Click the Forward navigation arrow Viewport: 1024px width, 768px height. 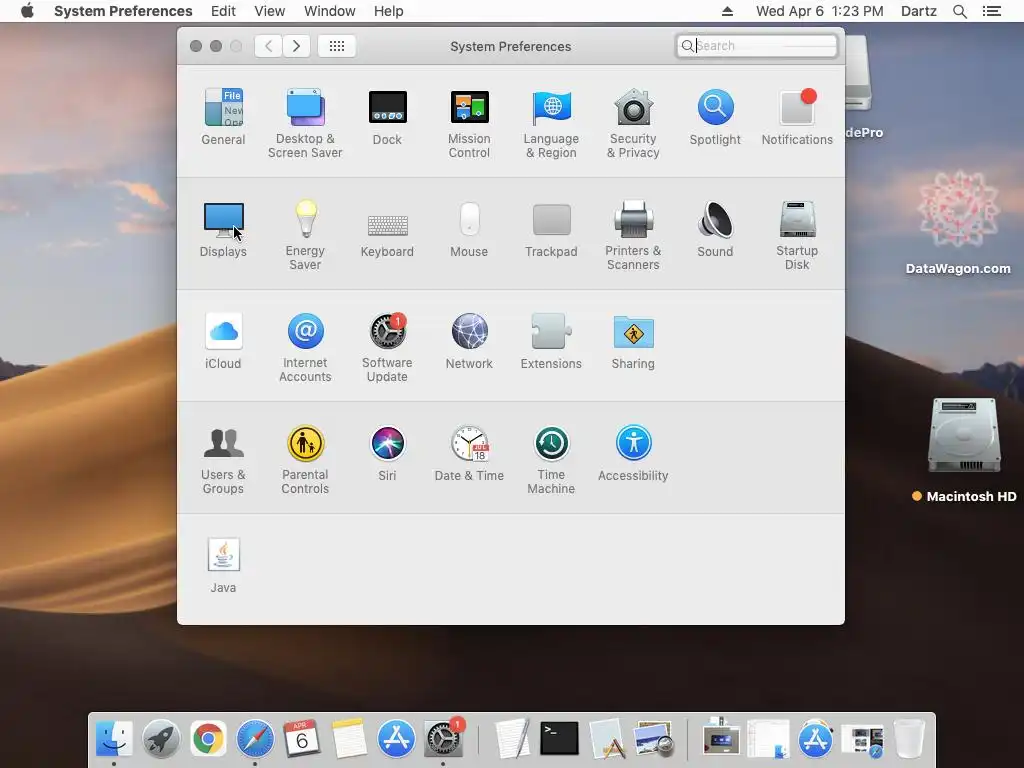(296, 46)
